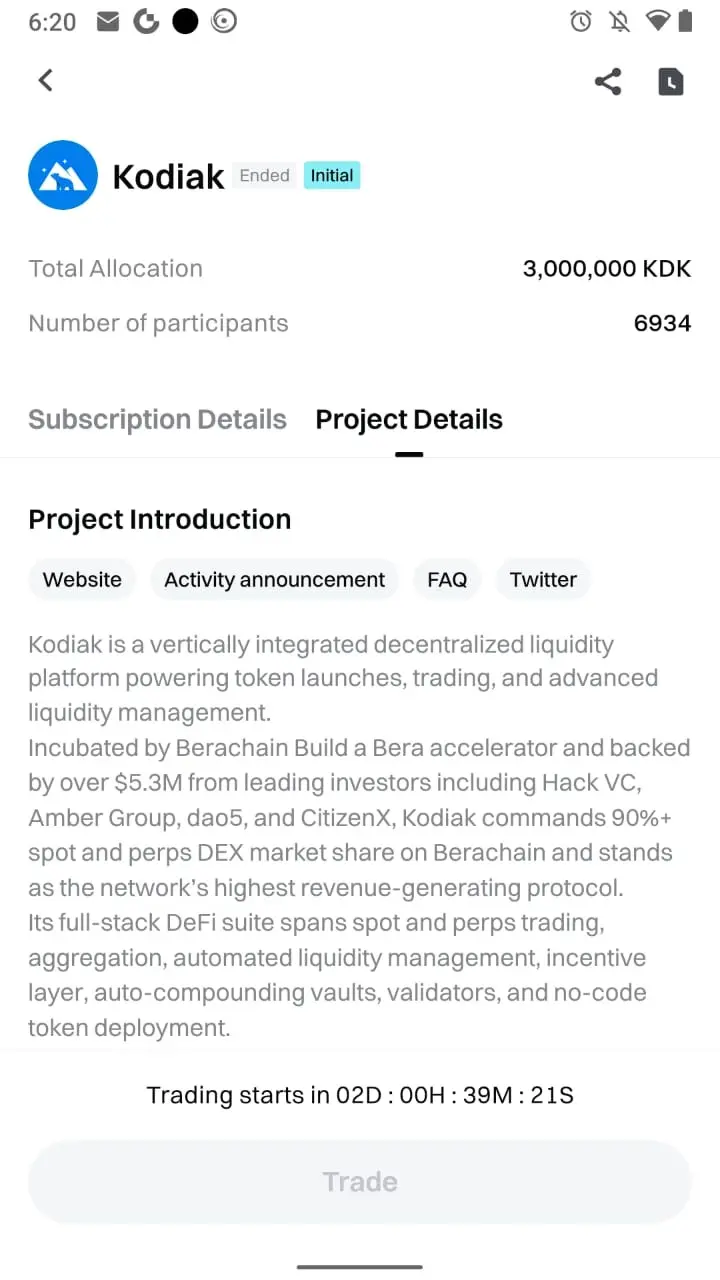Viewport: 720px width, 1280px height.
Task: Open the share icon
Action: pyautogui.click(x=608, y=82)
